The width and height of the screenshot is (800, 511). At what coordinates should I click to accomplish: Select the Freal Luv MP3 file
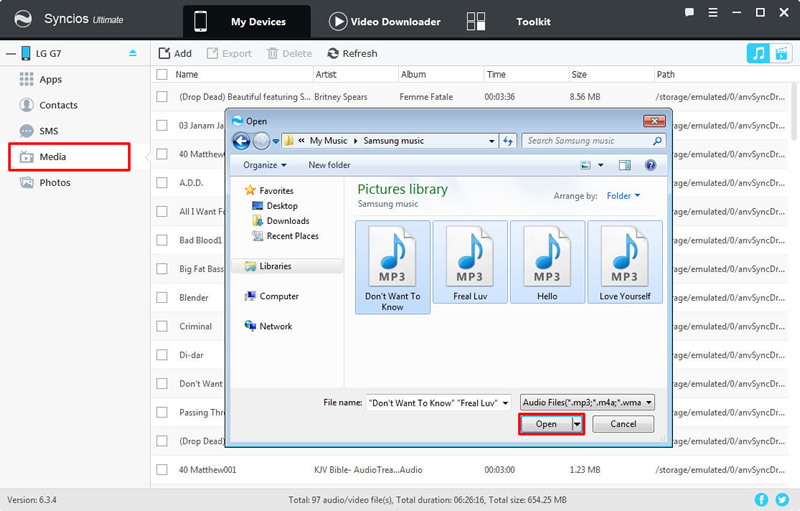coord(470,262)
